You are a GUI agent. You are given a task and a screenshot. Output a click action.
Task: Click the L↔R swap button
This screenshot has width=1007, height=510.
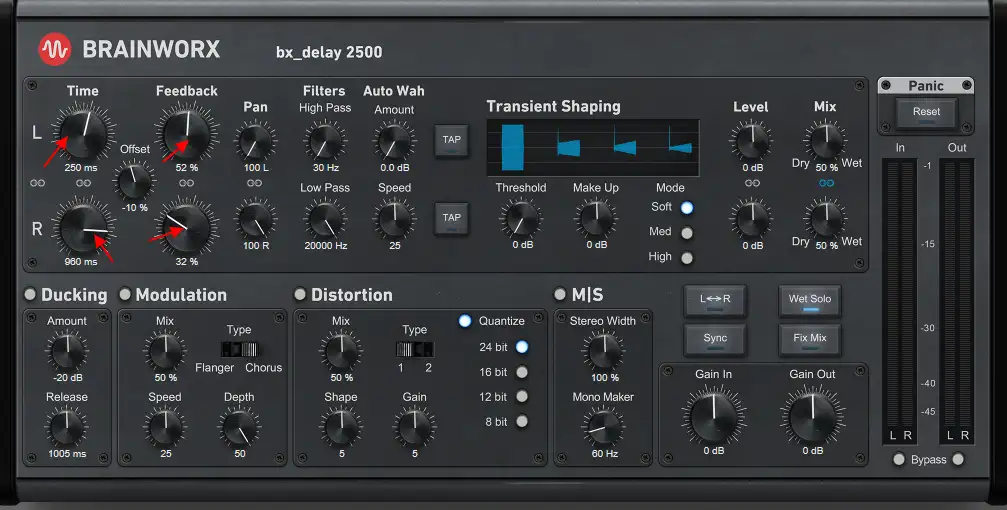[715, 301]
